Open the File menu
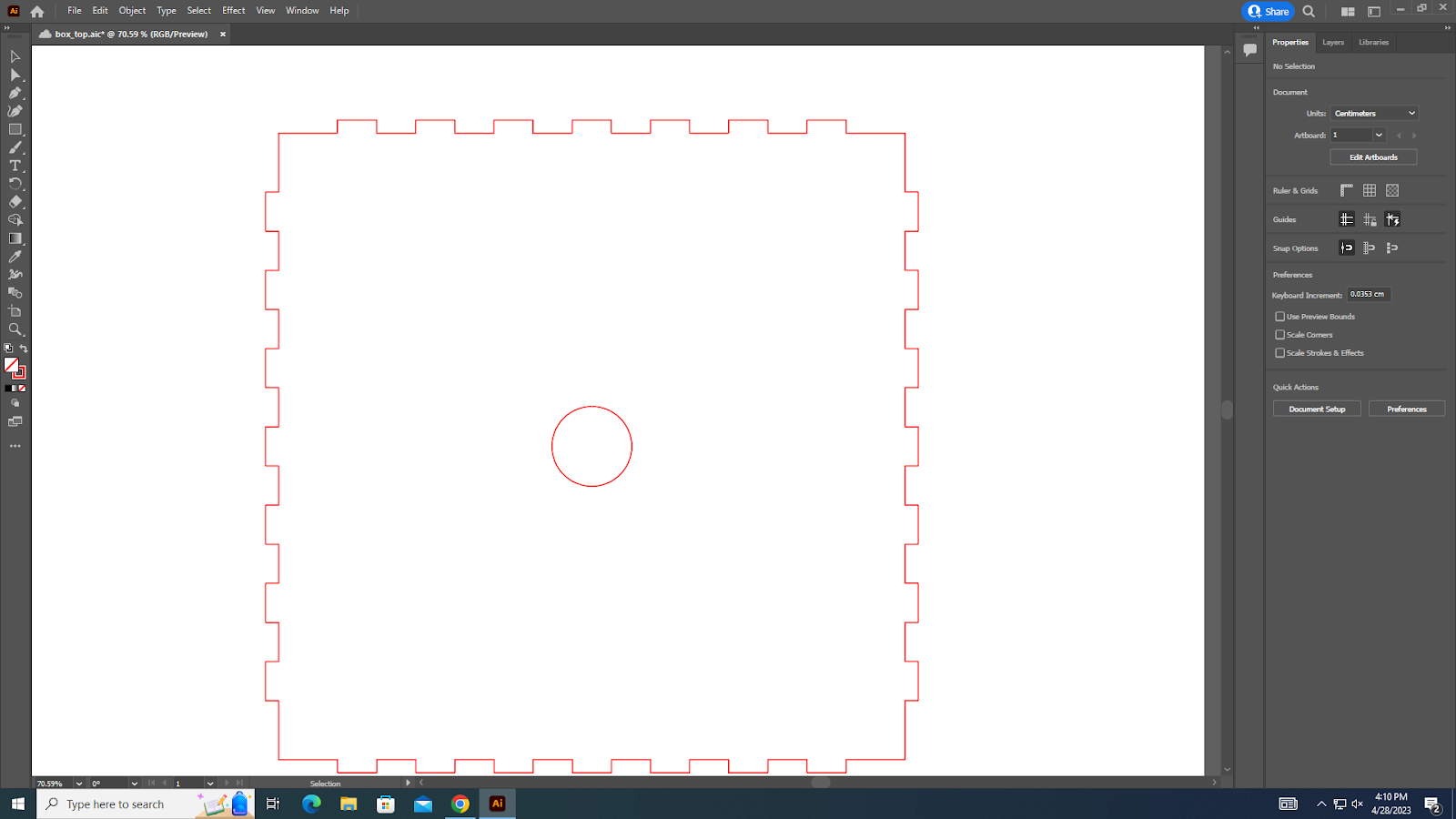 pyautogui.click(x=75, y=11)
